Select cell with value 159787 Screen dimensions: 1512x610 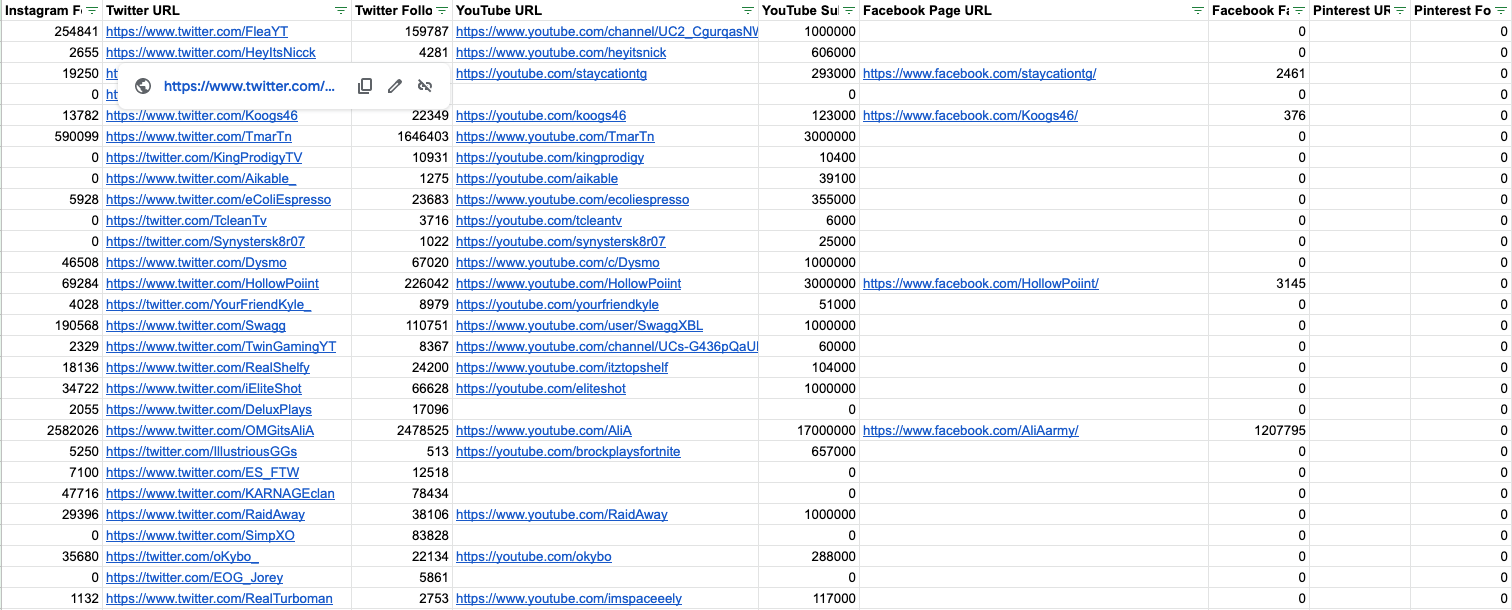(401, 31)
